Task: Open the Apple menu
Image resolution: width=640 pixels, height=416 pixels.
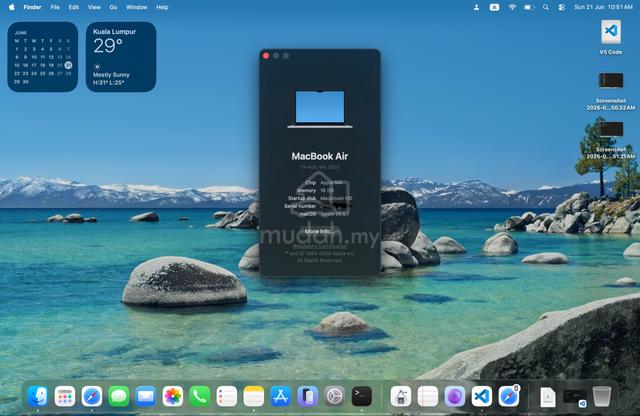Action: coord(12,7)
